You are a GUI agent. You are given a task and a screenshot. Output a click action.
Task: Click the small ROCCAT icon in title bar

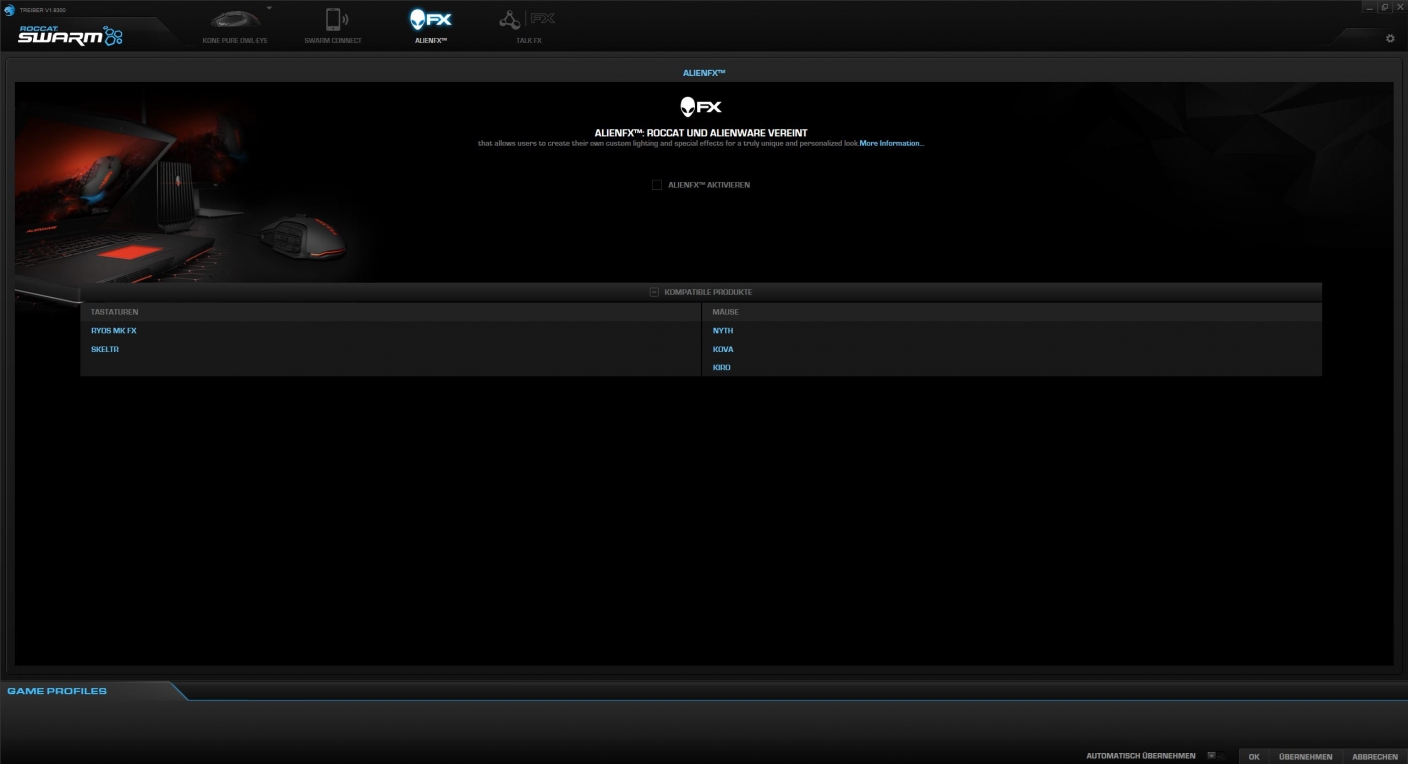(9, 9)
